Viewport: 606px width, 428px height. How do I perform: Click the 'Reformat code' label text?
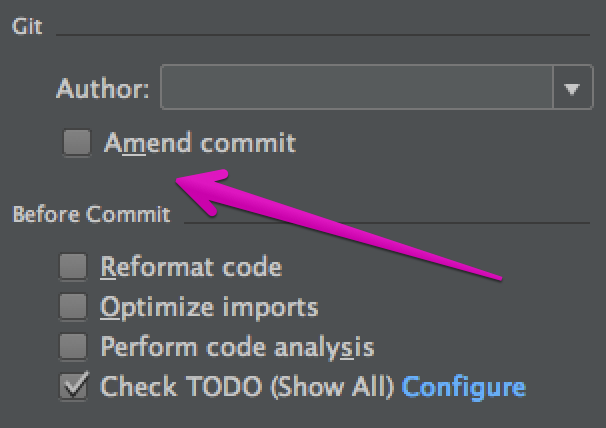[x=191, y=267]
